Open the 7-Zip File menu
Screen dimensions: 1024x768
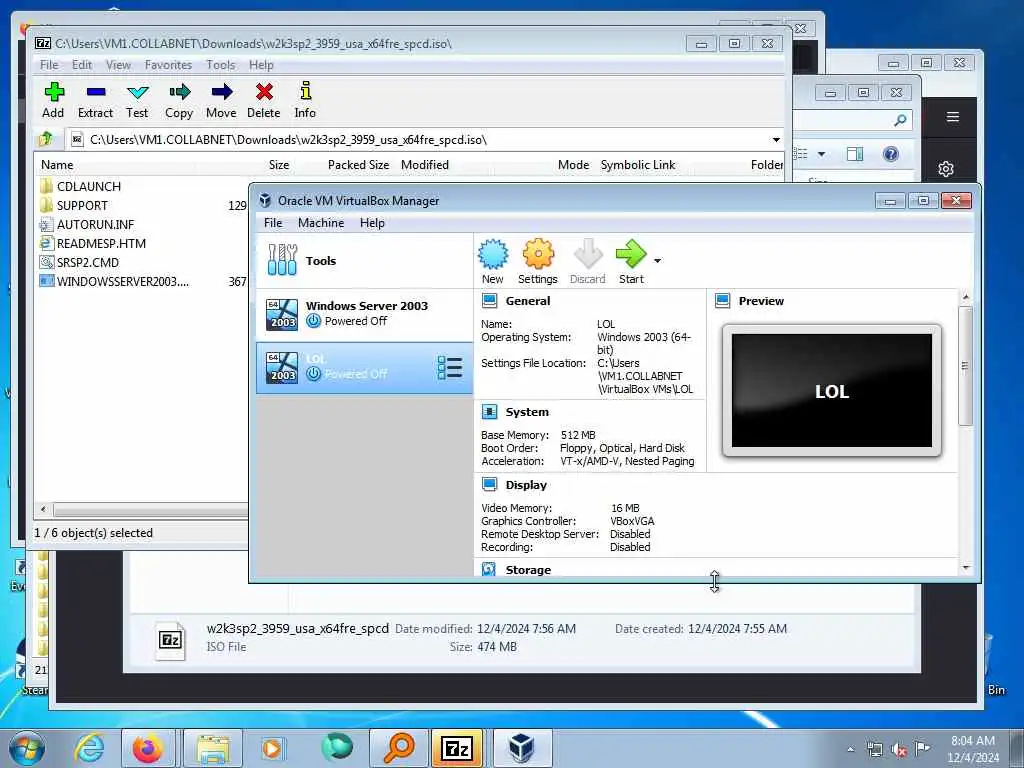pos(49,65)
